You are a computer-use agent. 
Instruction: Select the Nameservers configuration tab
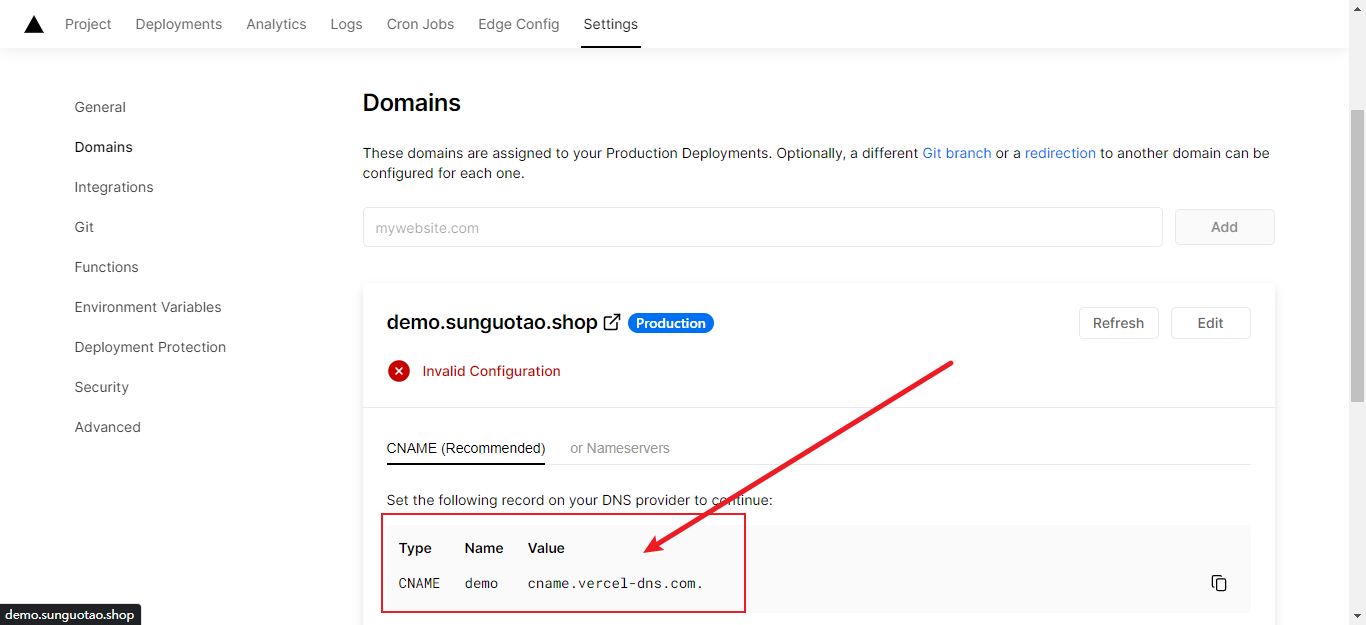[x=620, y=448]
